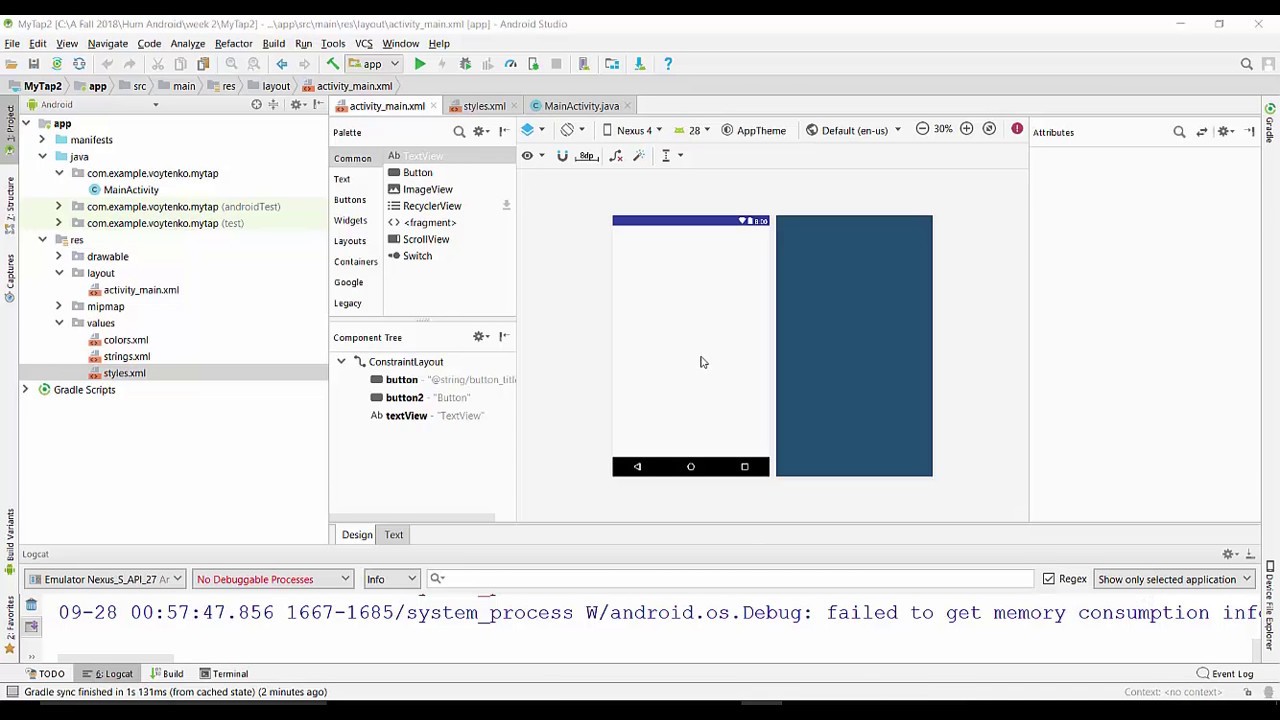The image size is (1280, 720).
Task: Switch to the styles.xml editor tab
Action: click(x=483, y=106)
